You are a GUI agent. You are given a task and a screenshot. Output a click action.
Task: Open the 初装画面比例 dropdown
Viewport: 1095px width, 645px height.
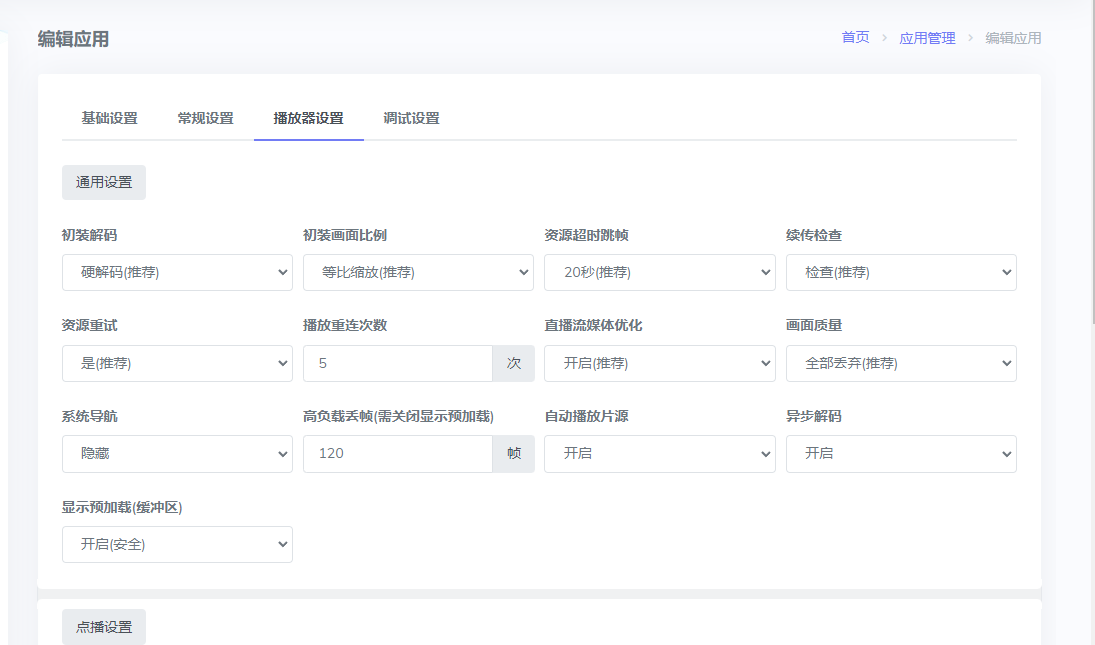pyautogui.click(x=418, y=272)
